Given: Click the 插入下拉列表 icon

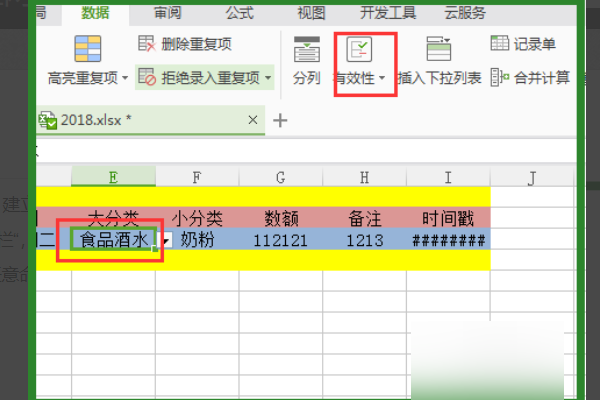Looking at the screenshot, I should coord(439,49).
